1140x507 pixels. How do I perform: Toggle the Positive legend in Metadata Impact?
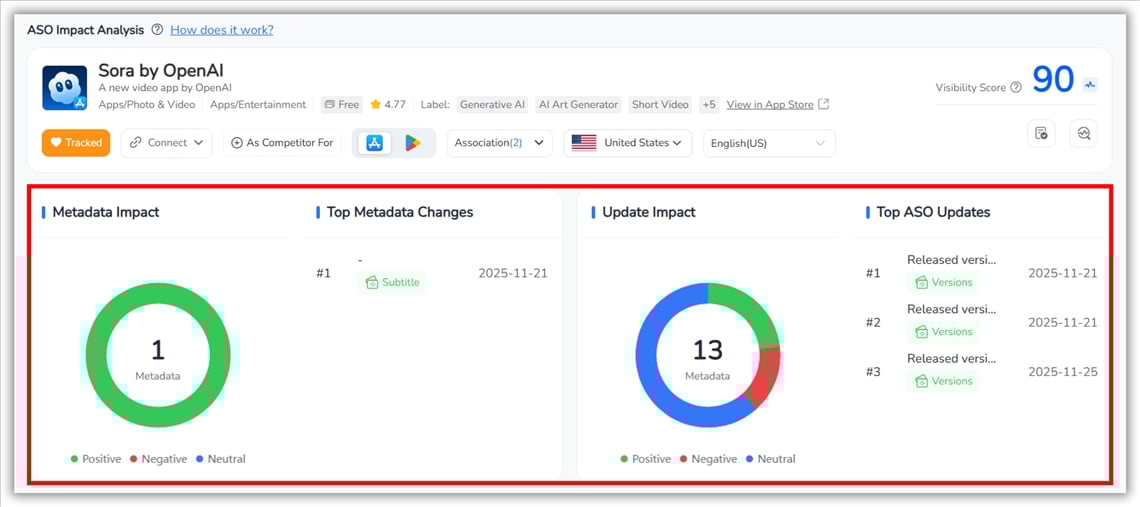(x=95, y=459)
